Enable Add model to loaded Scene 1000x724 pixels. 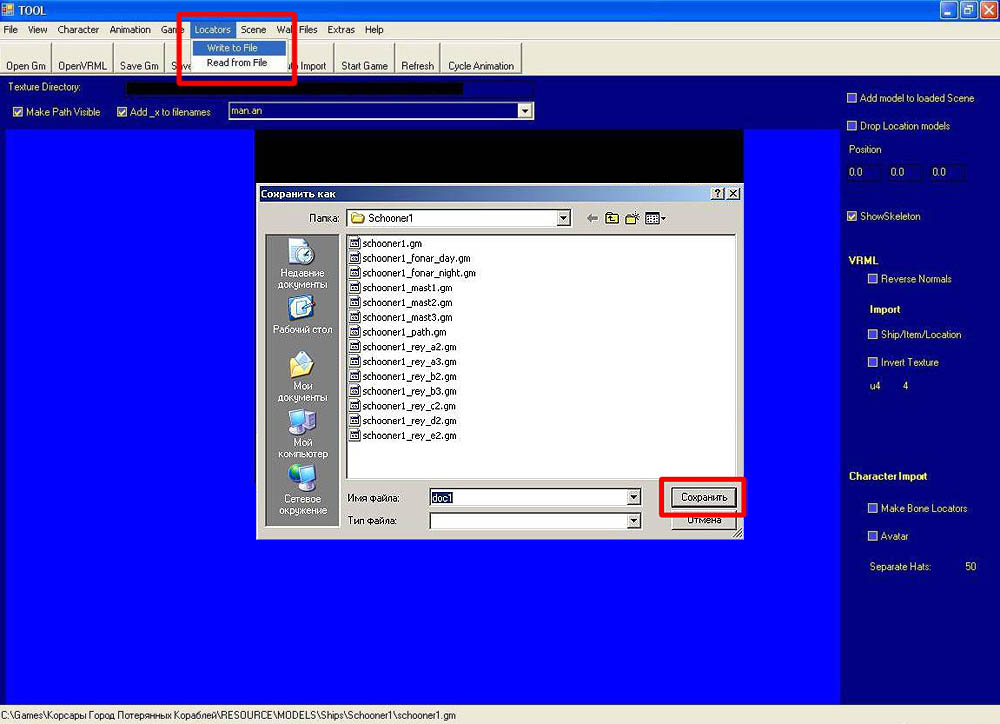(x=851, y=98)
